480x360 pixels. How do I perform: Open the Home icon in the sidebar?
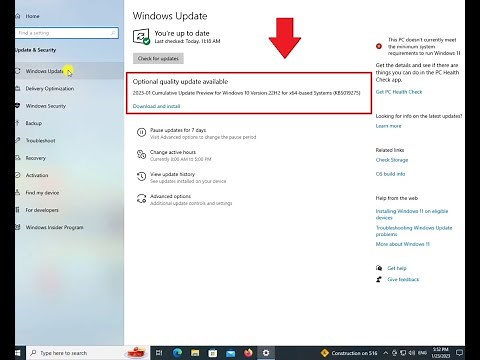click(18, 16)
